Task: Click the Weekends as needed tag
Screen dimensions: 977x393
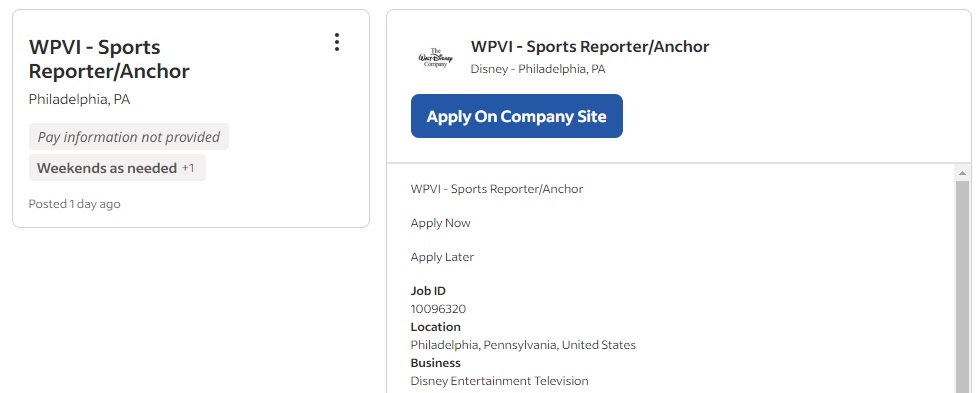Action: point(107,168)
